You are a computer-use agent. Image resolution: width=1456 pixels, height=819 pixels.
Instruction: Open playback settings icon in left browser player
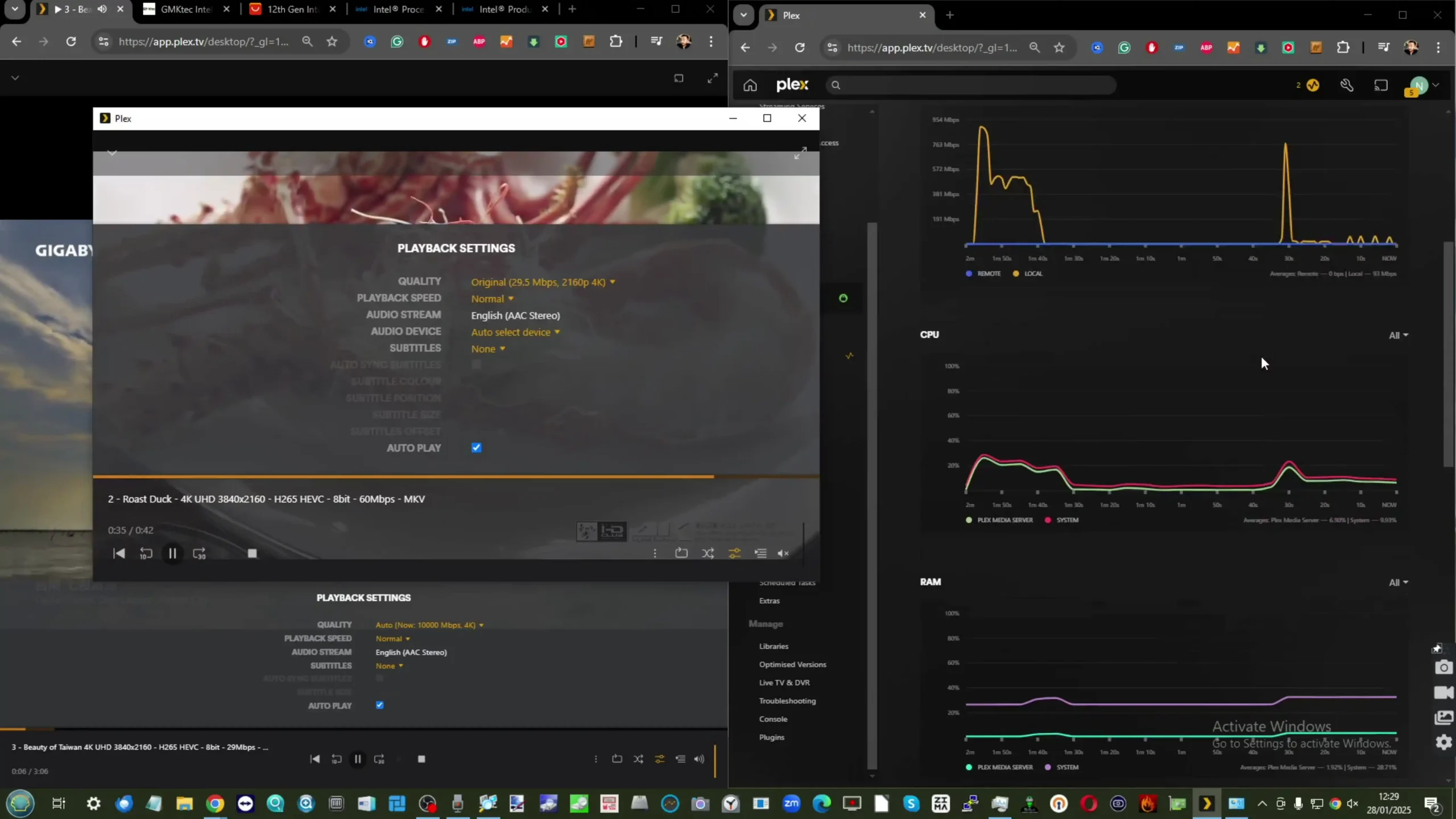pyautogui.click(x=660, y=759)
